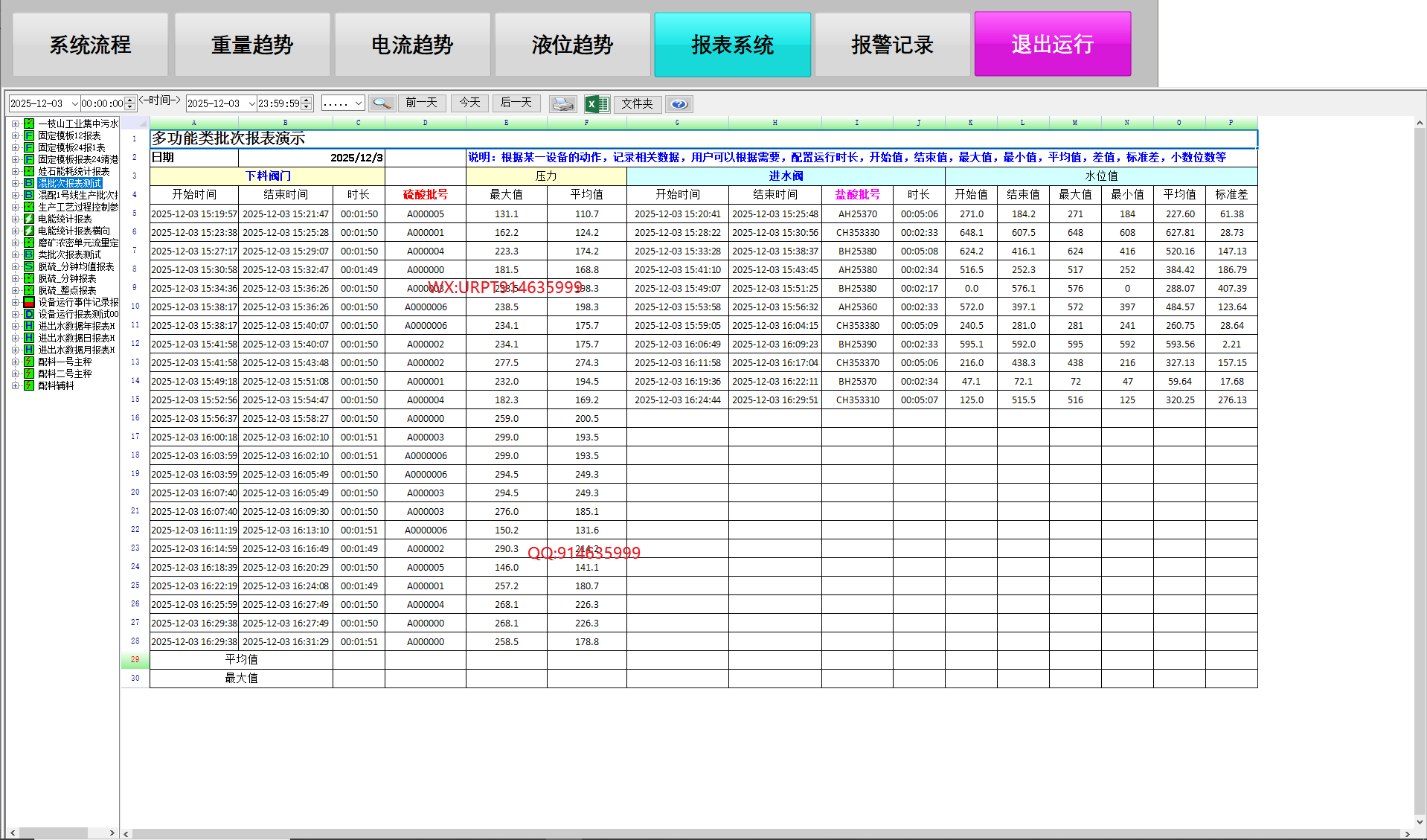Expand the 固定模板12报表 tree node

tap(15, 135)
